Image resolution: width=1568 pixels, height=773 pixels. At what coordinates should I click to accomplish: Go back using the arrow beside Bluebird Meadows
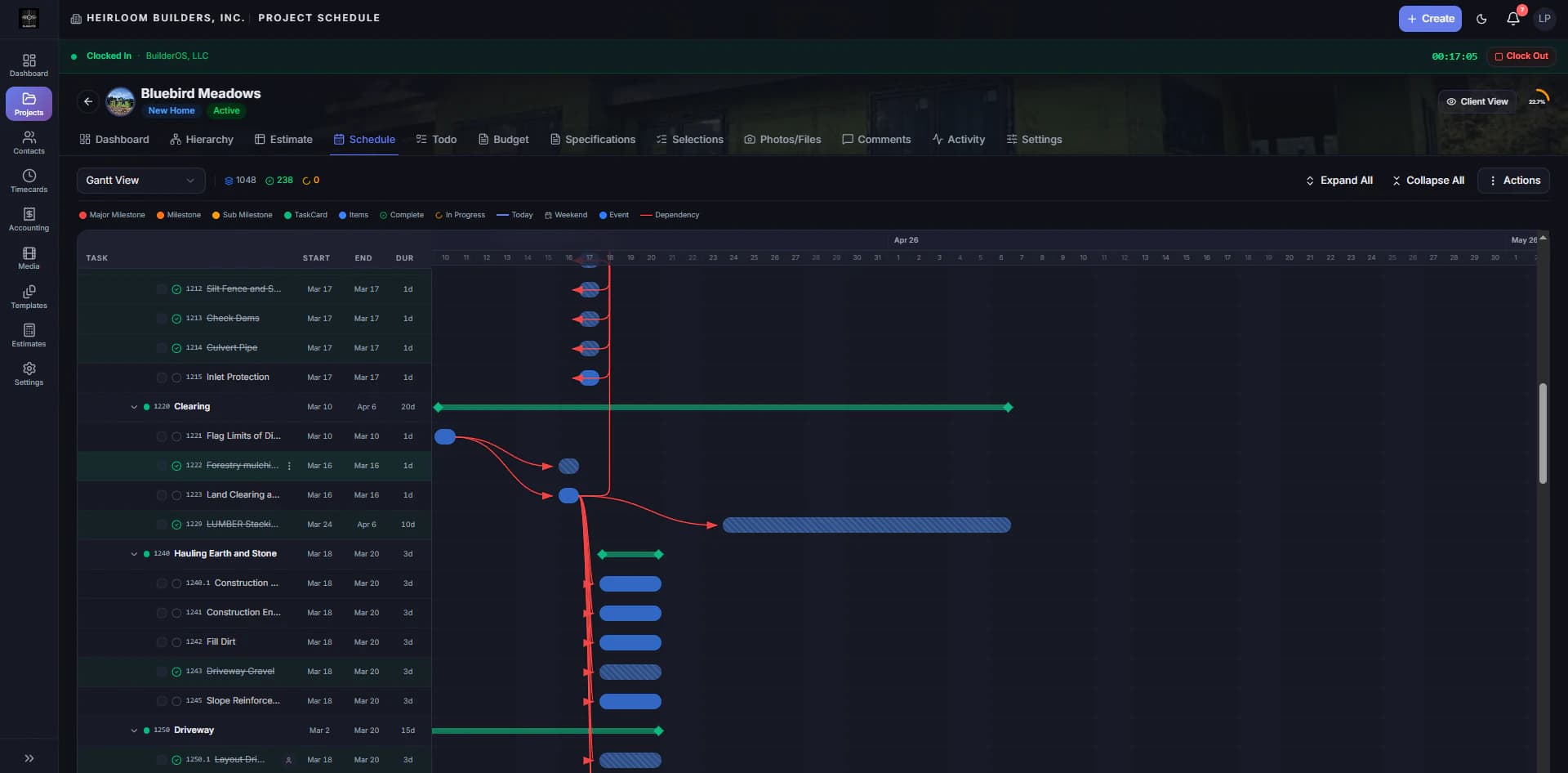point(88,101)
